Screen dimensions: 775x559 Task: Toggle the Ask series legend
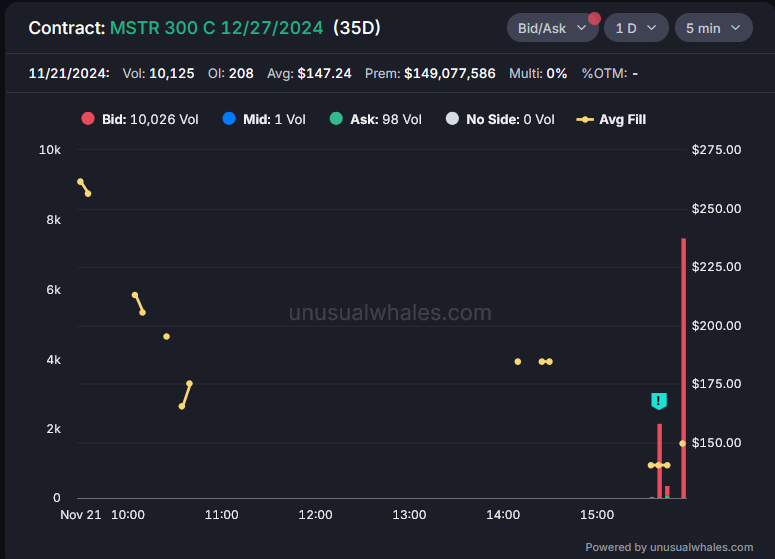[376, 119]
